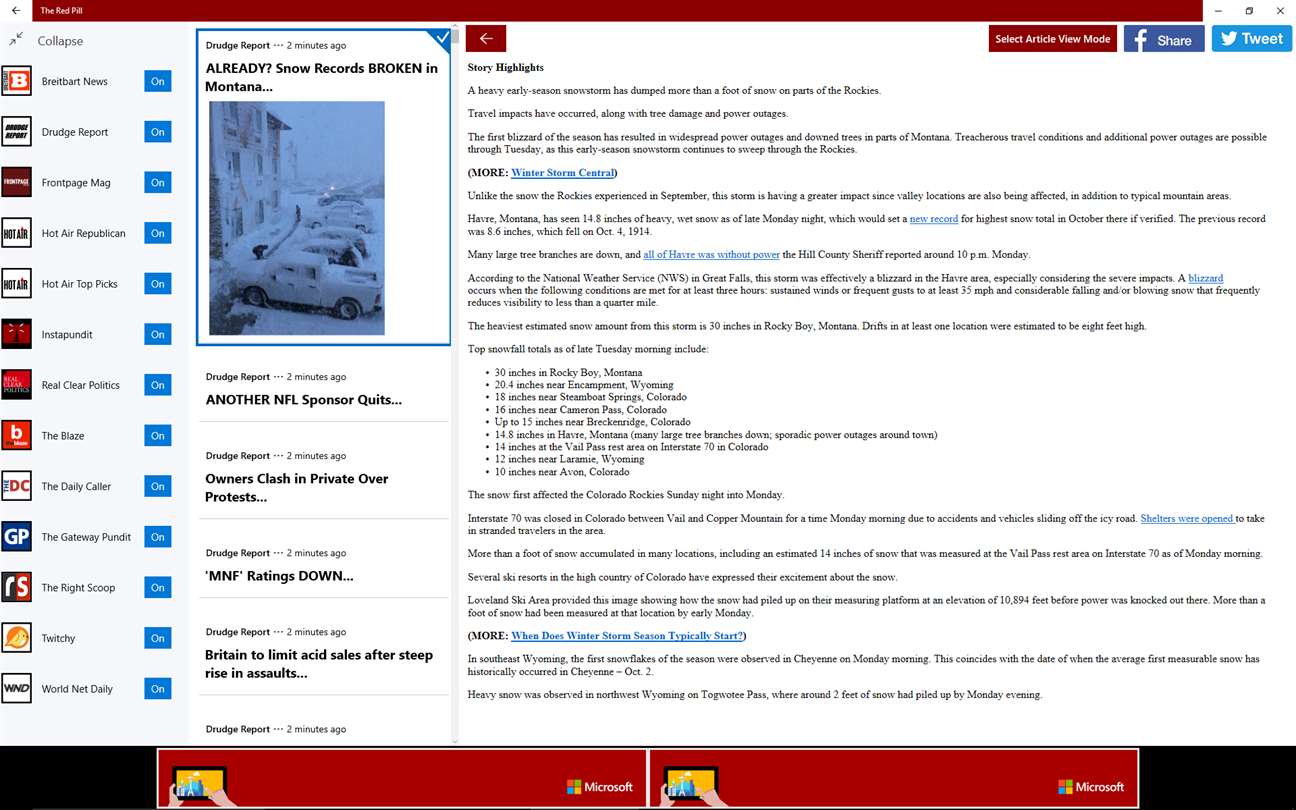
Task: Click the left Microsoft banner ad
Action: 401,778
